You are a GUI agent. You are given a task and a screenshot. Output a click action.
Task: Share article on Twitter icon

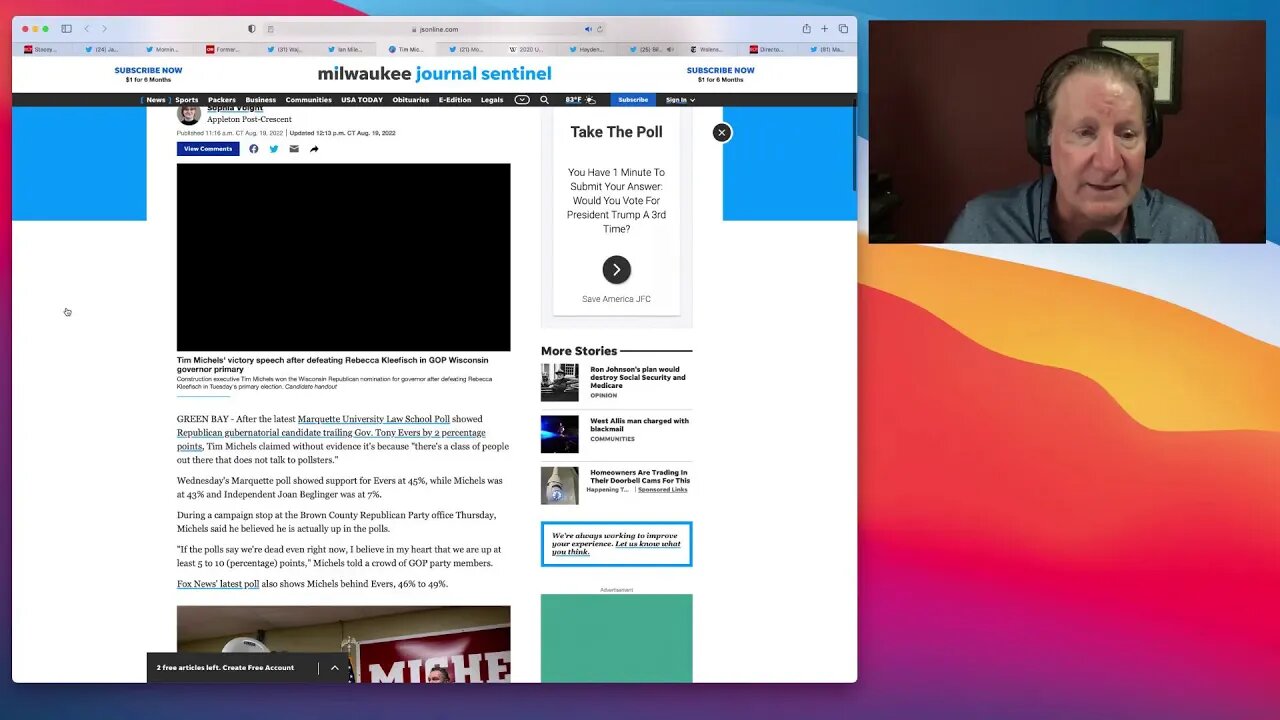(x=274, y=149)
